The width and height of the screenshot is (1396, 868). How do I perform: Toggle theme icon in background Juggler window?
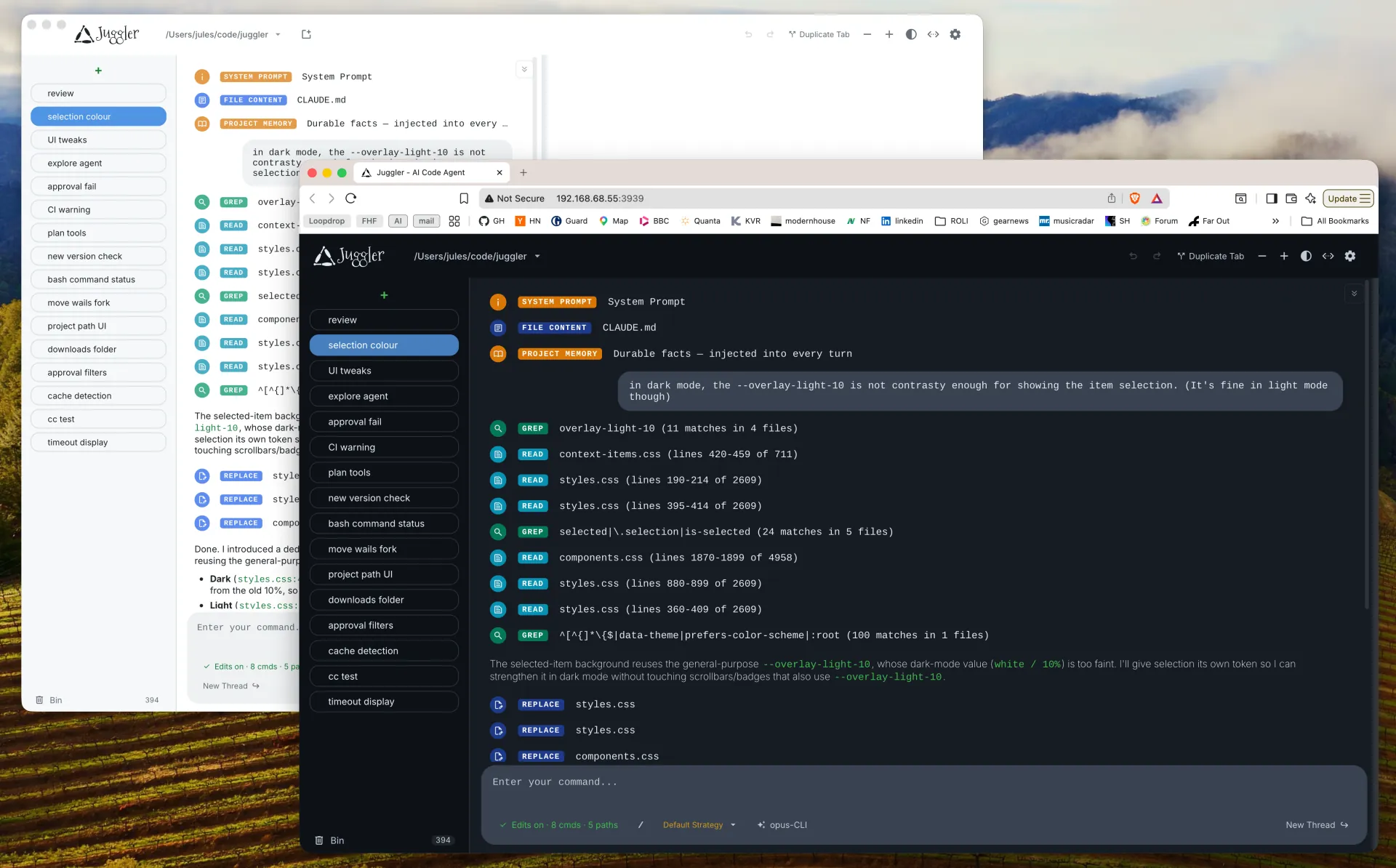click(x=911, y=34)
